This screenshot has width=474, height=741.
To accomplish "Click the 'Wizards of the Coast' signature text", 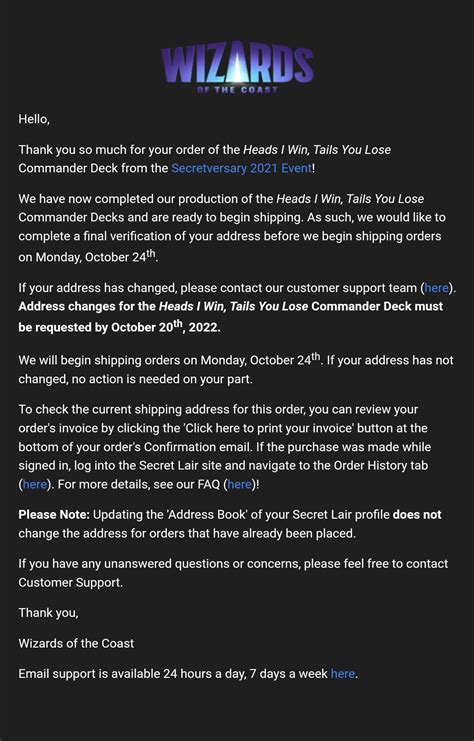I will click(76, 643).
